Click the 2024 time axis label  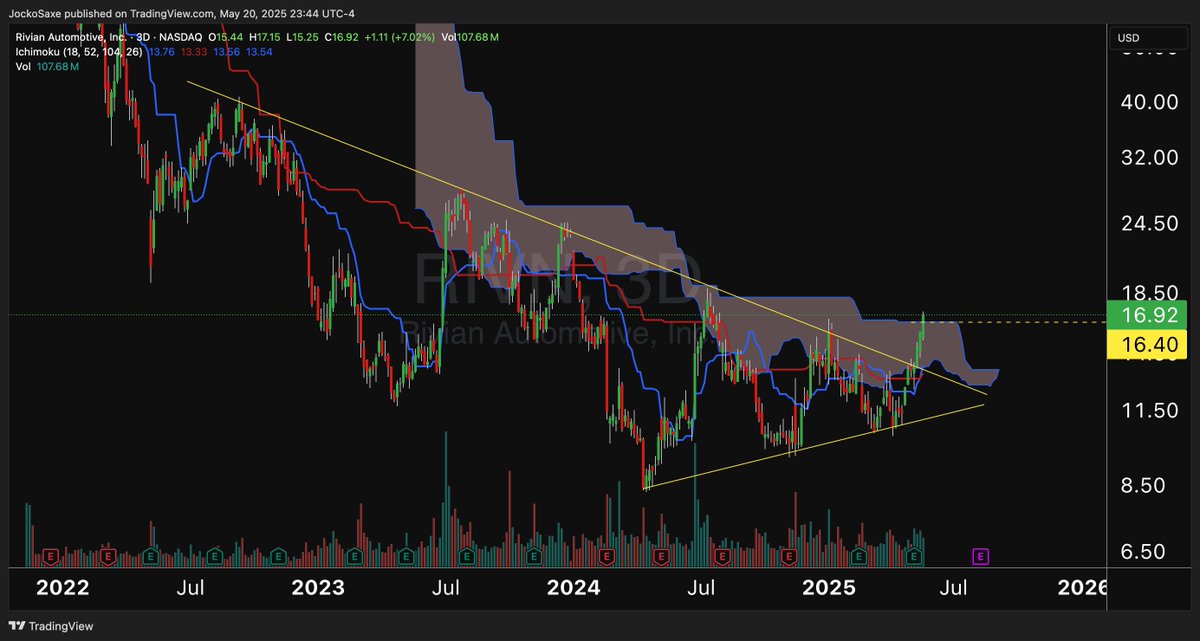(573, 587)
